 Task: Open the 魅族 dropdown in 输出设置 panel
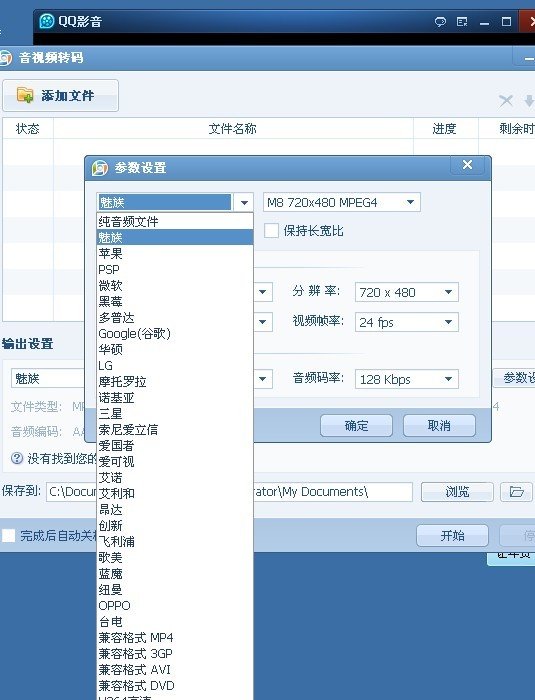pos(48,379)
